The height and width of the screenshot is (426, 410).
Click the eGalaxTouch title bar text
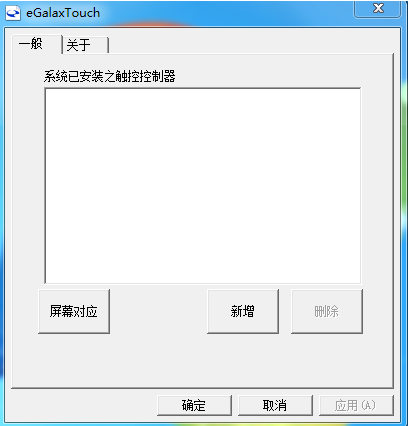coord(63,13)
